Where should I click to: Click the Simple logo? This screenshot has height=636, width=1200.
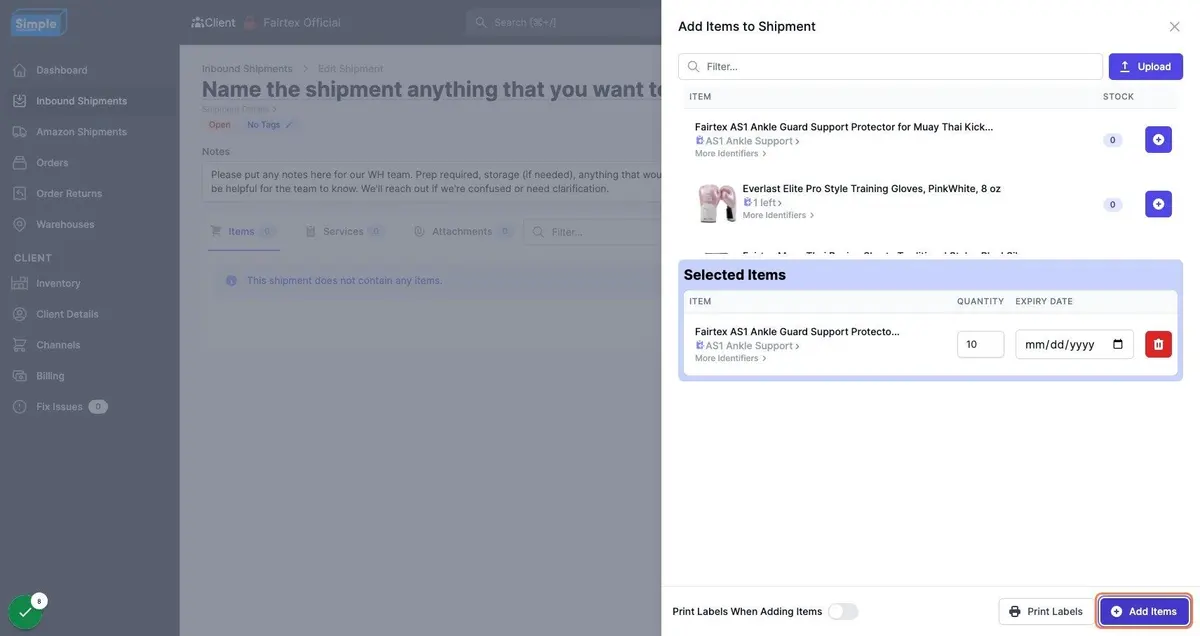coord(38,23)
